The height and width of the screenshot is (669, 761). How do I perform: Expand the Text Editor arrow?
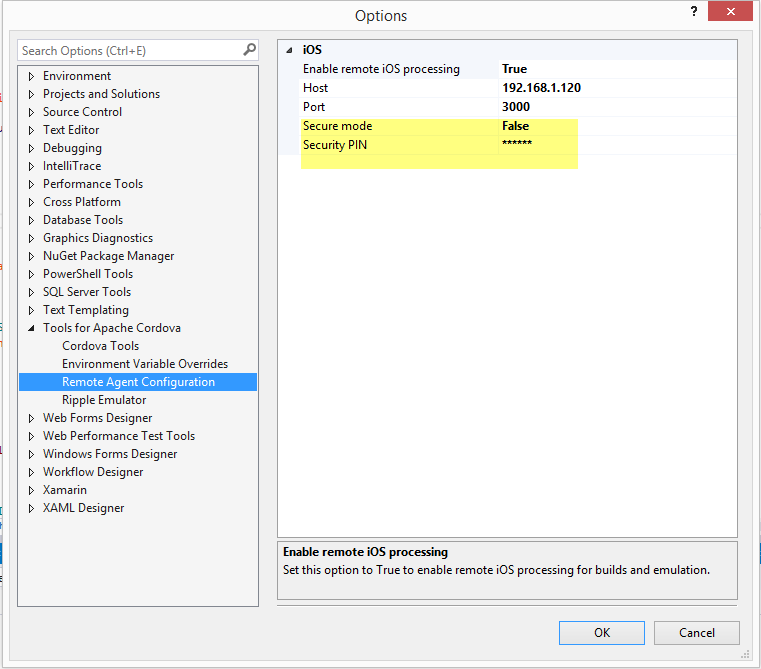(x=31, y=130)
